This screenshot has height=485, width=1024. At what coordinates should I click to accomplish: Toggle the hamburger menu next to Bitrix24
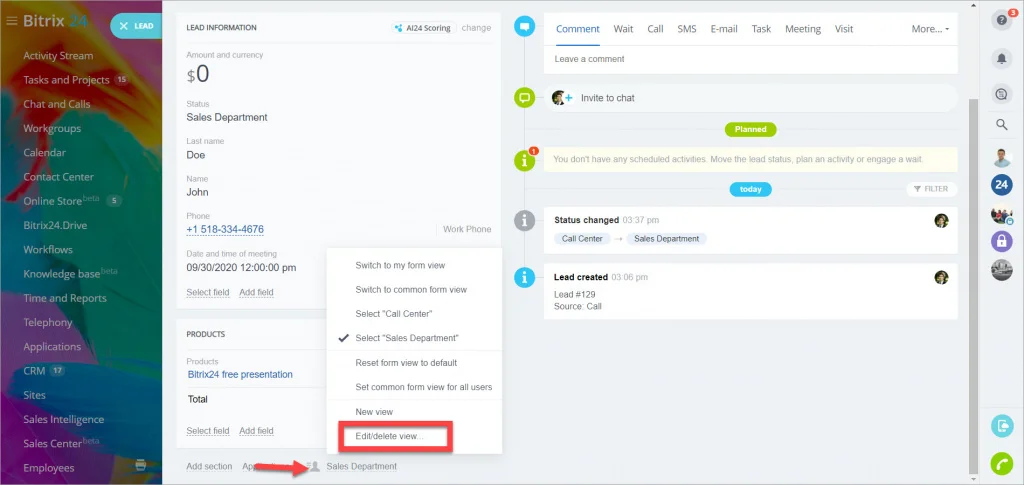pyautogui.click(x=11, y=21)
